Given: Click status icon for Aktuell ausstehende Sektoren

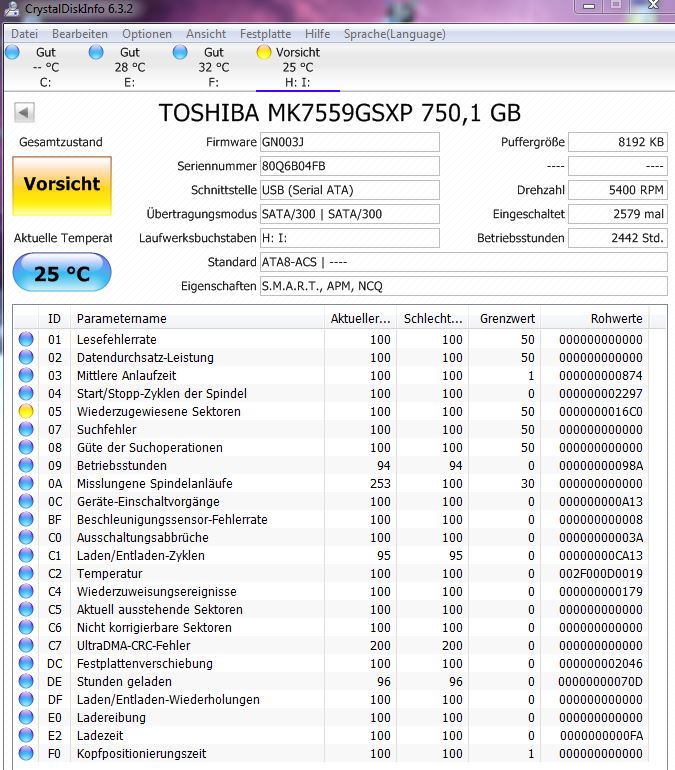Looking at the screenshot, I should point(26,609).
